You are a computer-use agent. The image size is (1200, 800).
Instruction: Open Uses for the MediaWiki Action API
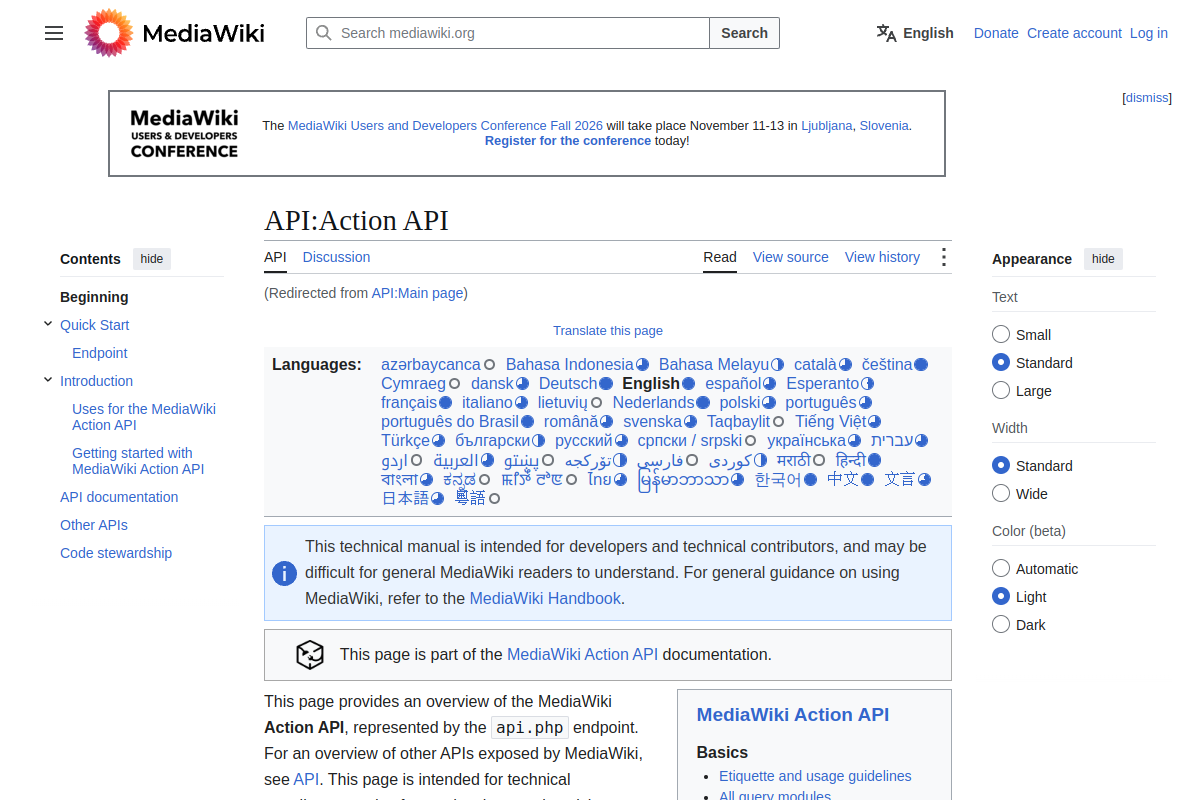[x=144, y=417]
